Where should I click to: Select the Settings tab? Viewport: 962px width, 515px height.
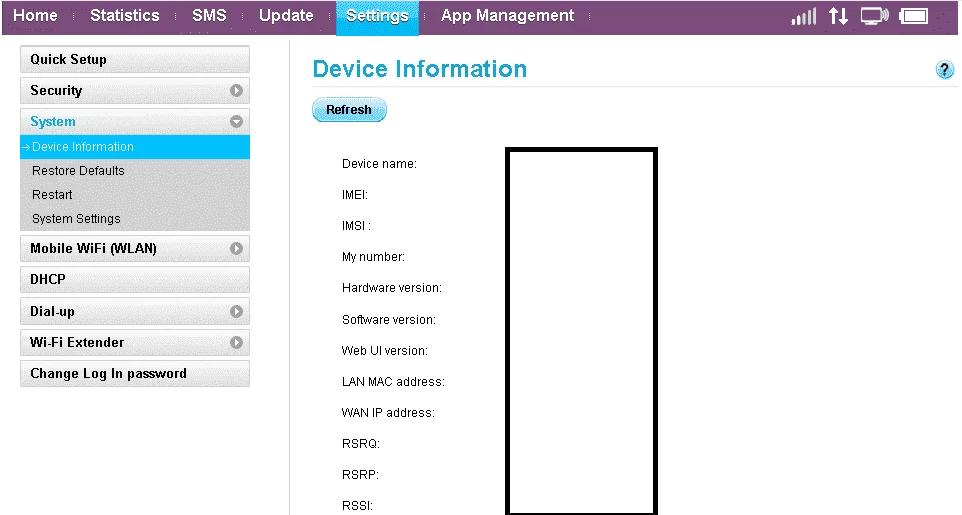[377, 17]
